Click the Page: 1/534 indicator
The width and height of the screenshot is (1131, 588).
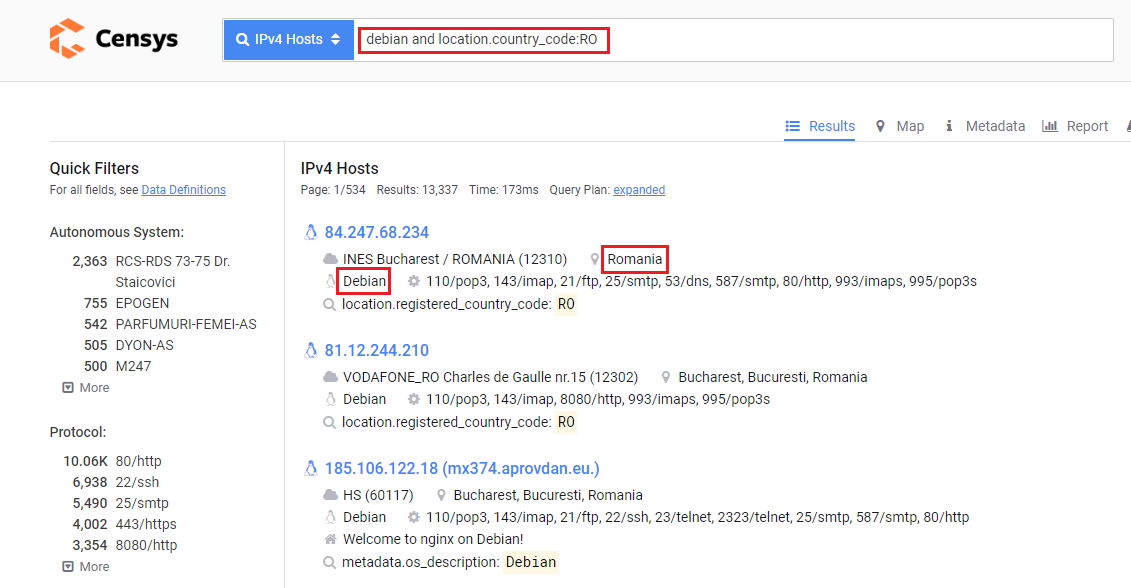pyautogui.click(x=333, y=190)
